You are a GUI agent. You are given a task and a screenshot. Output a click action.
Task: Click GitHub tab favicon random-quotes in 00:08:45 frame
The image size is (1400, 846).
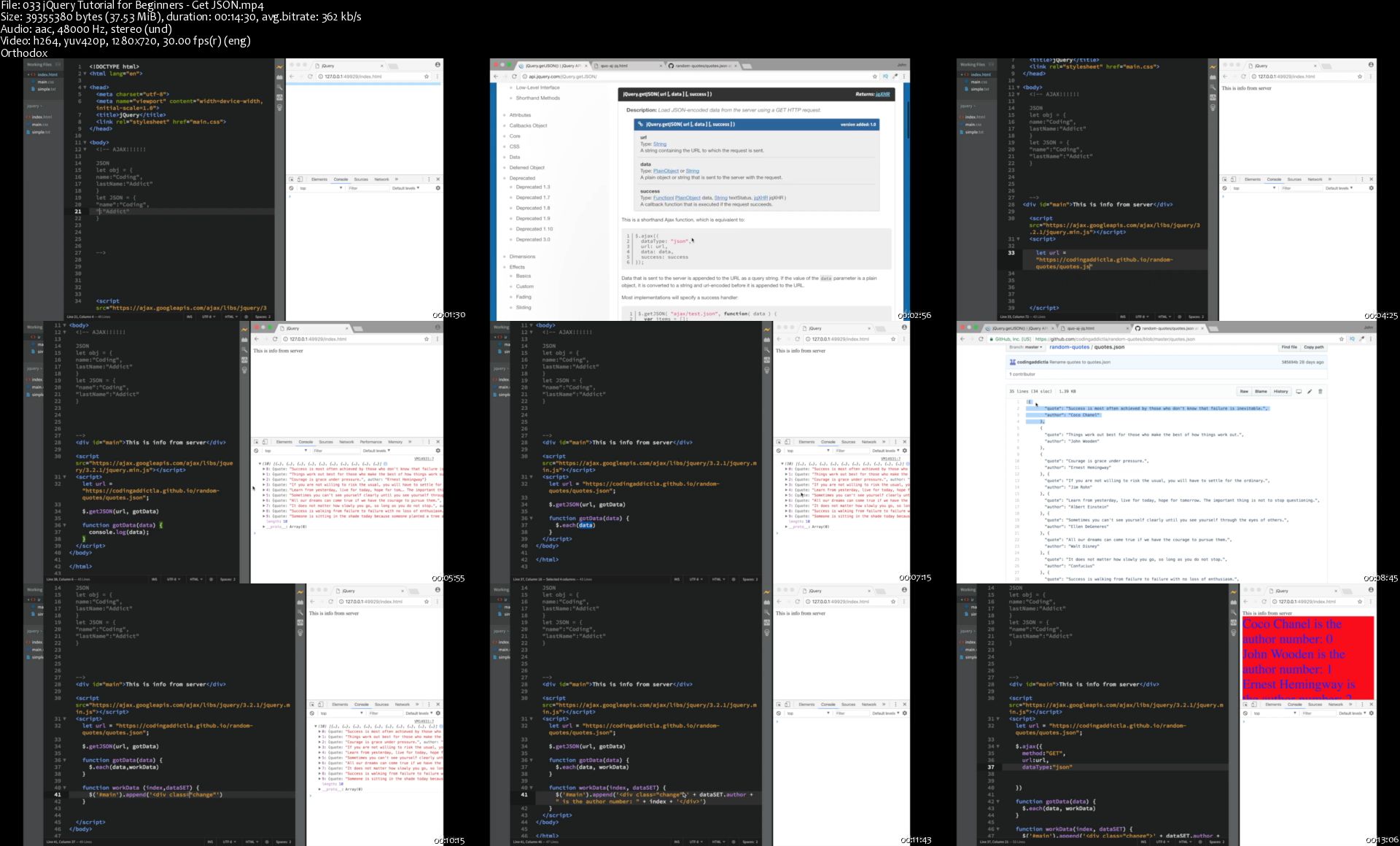coord(1137,328)
